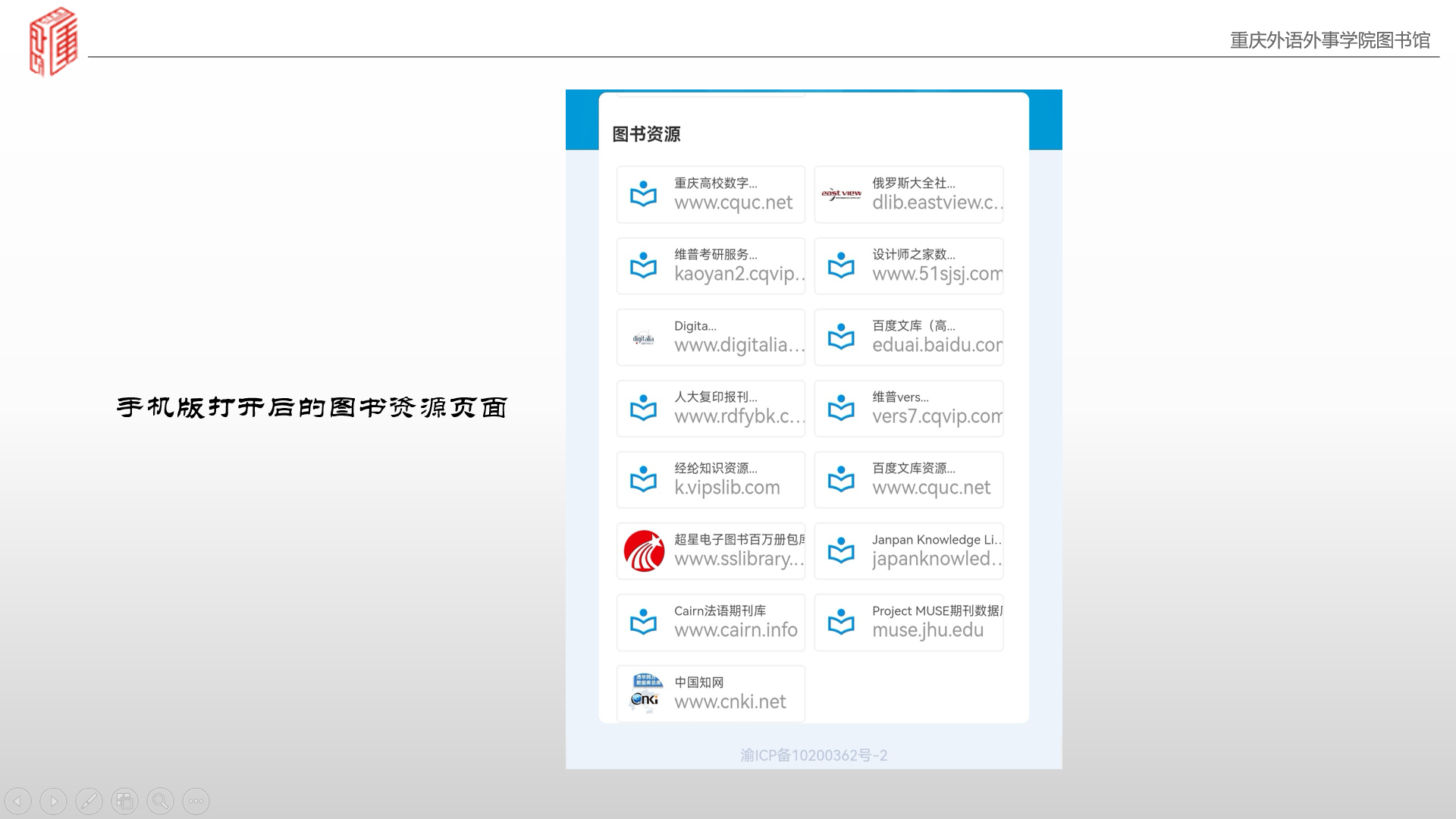Select the Cairn法语期刊库 title
The width and height of the screenshot is (1456, 819).
(720, 610)
